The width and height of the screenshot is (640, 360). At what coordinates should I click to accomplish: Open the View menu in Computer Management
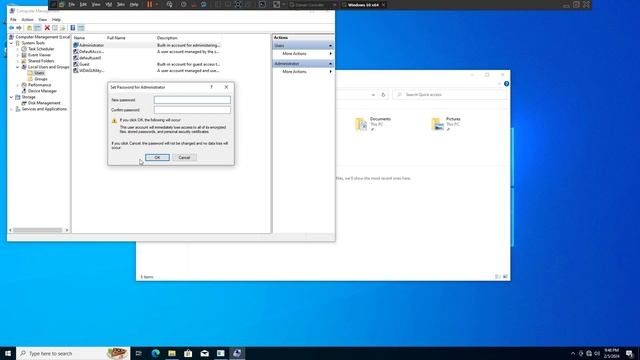42,20
